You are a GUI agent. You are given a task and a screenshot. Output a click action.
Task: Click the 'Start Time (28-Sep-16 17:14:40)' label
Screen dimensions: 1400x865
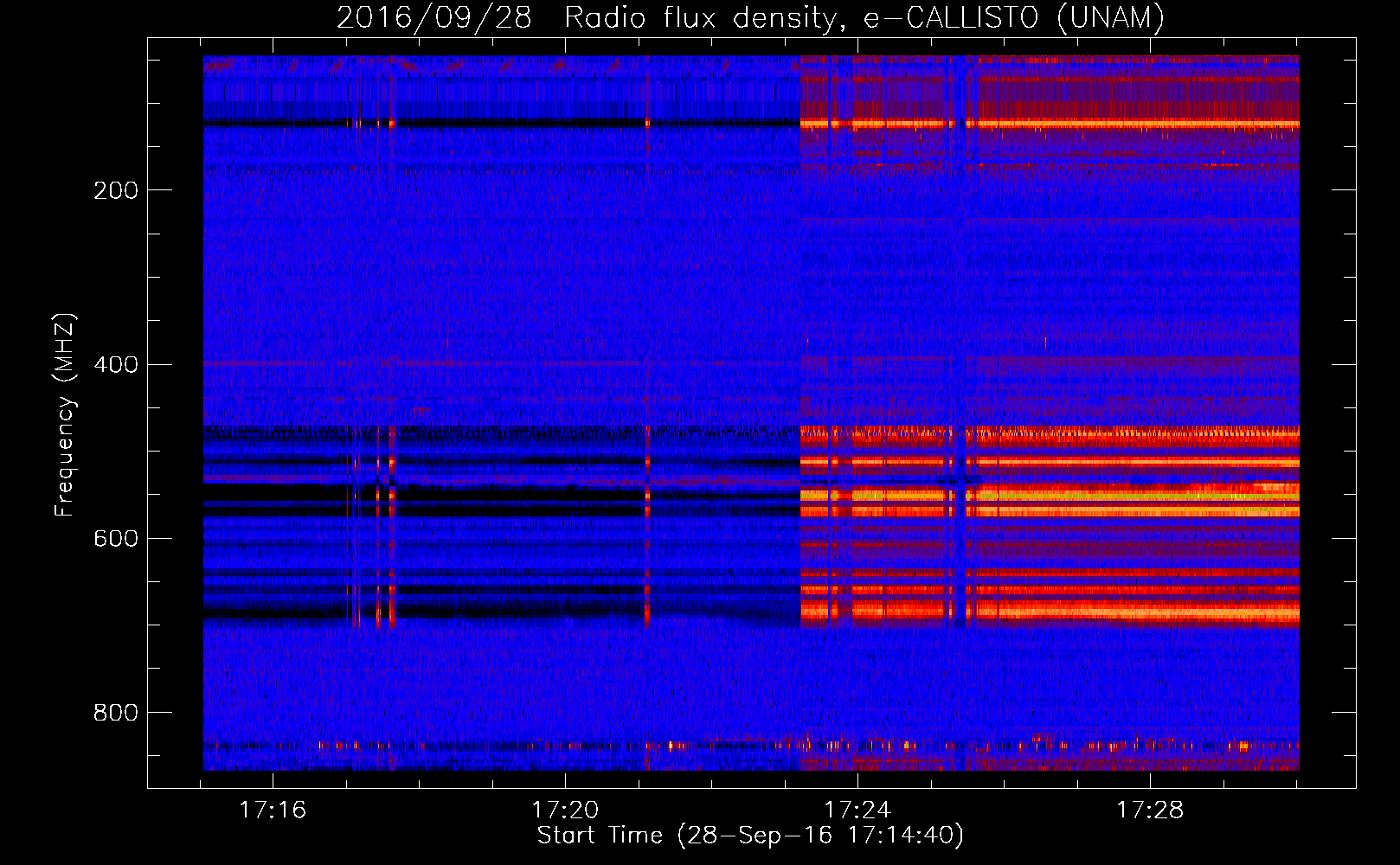tap(751, 836)
